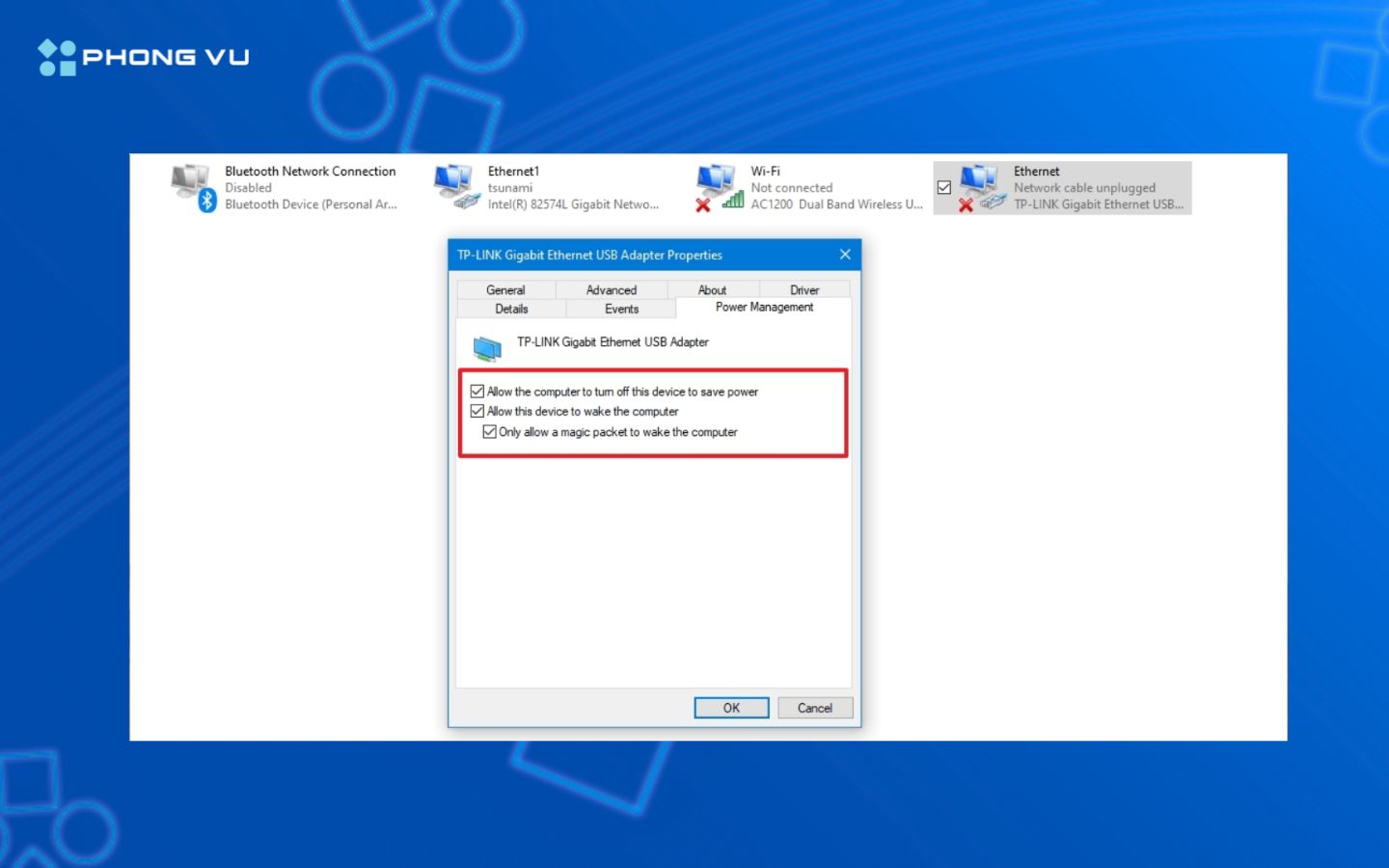Click the red X on the Ethernet adapter

tap(965, 203)
